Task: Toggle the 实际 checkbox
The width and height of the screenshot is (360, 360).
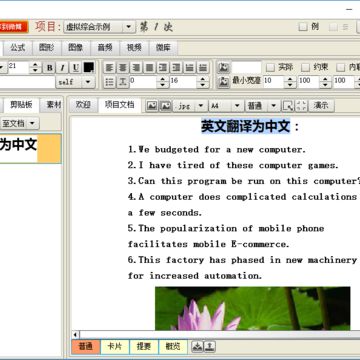Action: point(270,68)
